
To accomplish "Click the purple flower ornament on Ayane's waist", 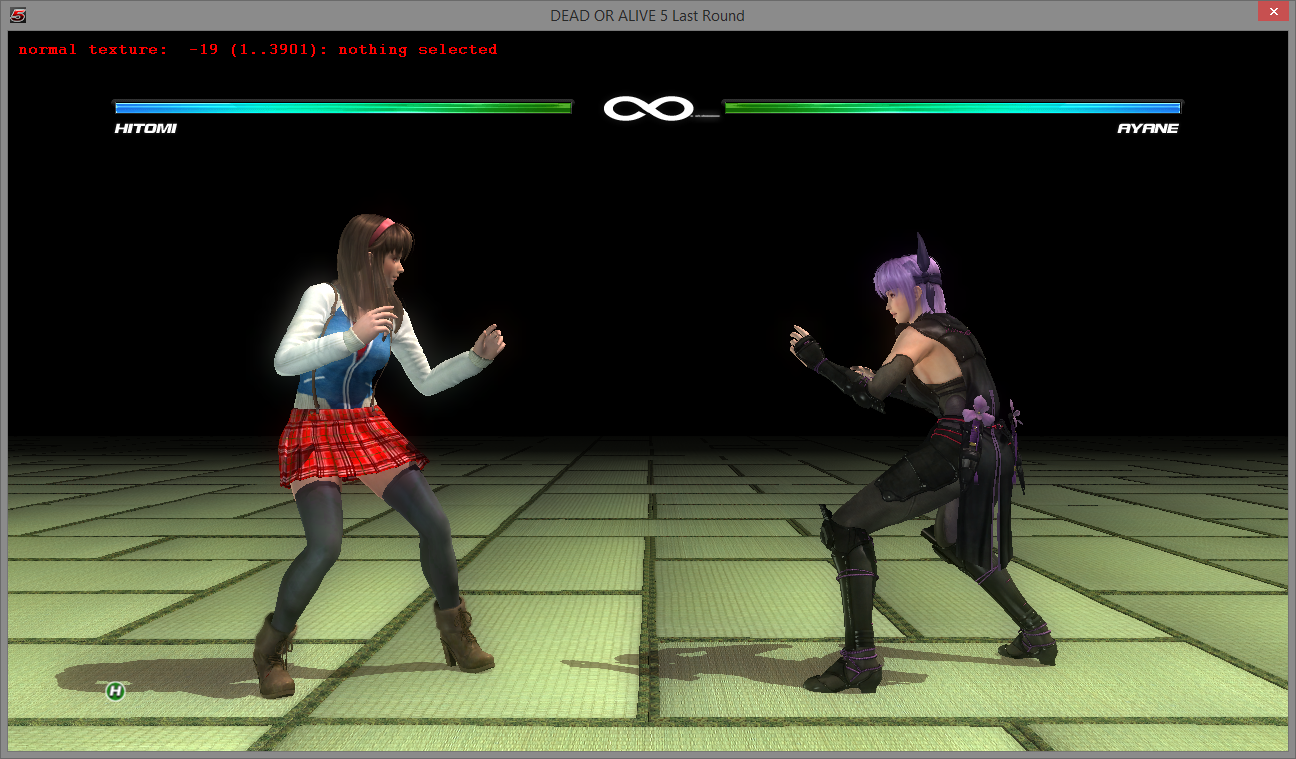I will pos(977,408).
